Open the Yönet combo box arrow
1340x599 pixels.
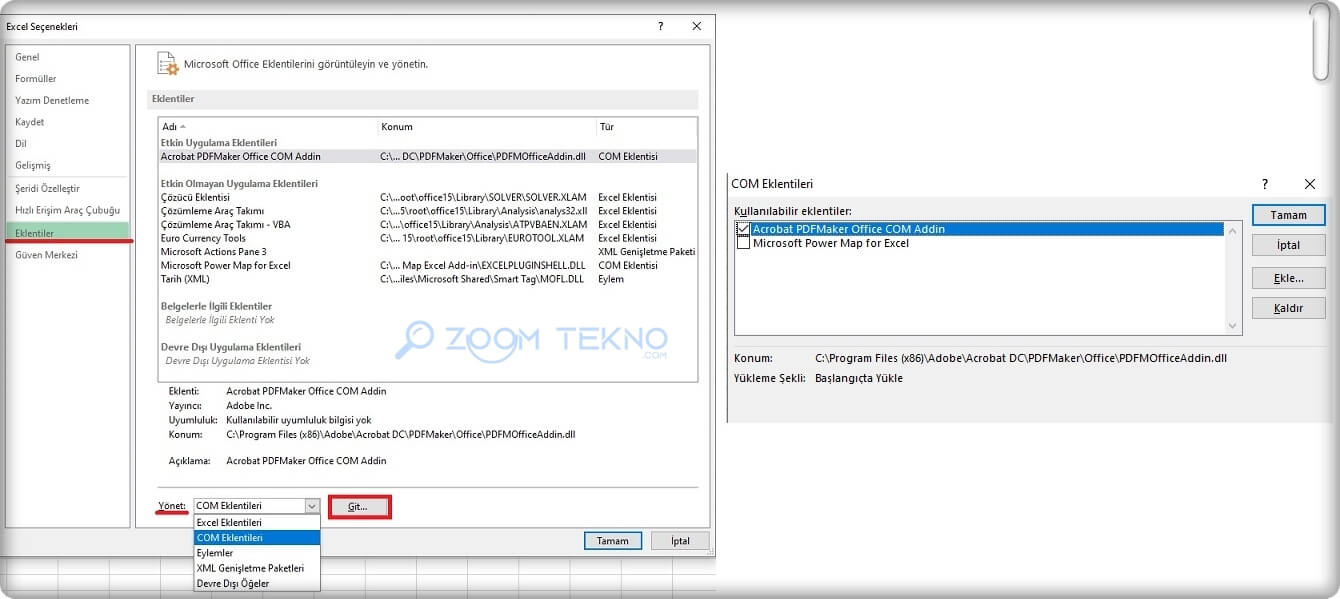[x=312, y=506]
